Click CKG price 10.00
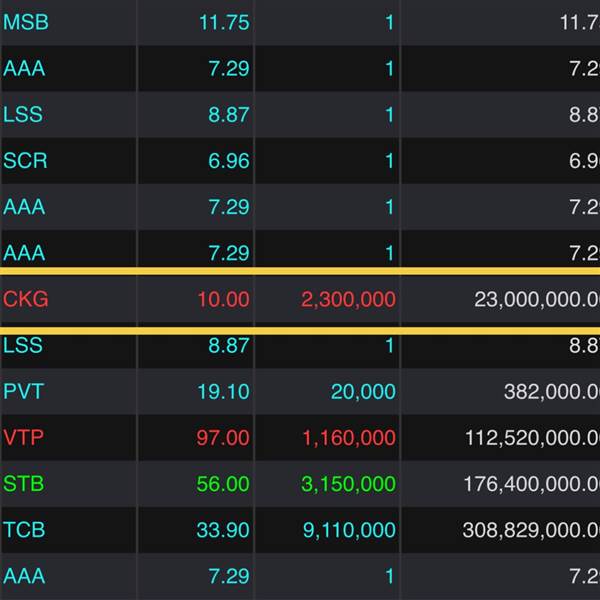The width and height of the screenshot is (600, 600). pyautogui.click(x=223, y=299)
